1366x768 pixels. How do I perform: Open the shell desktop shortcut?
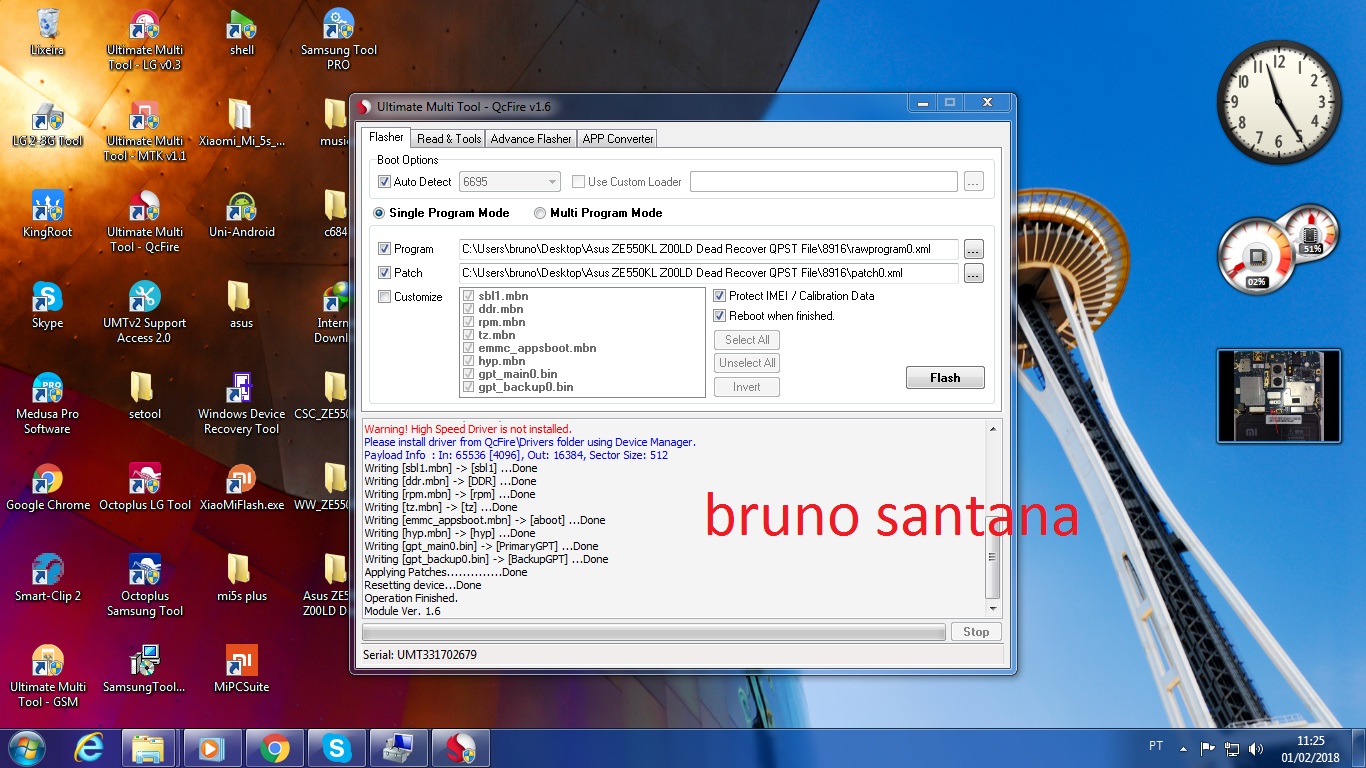click(x=242, y=32)
